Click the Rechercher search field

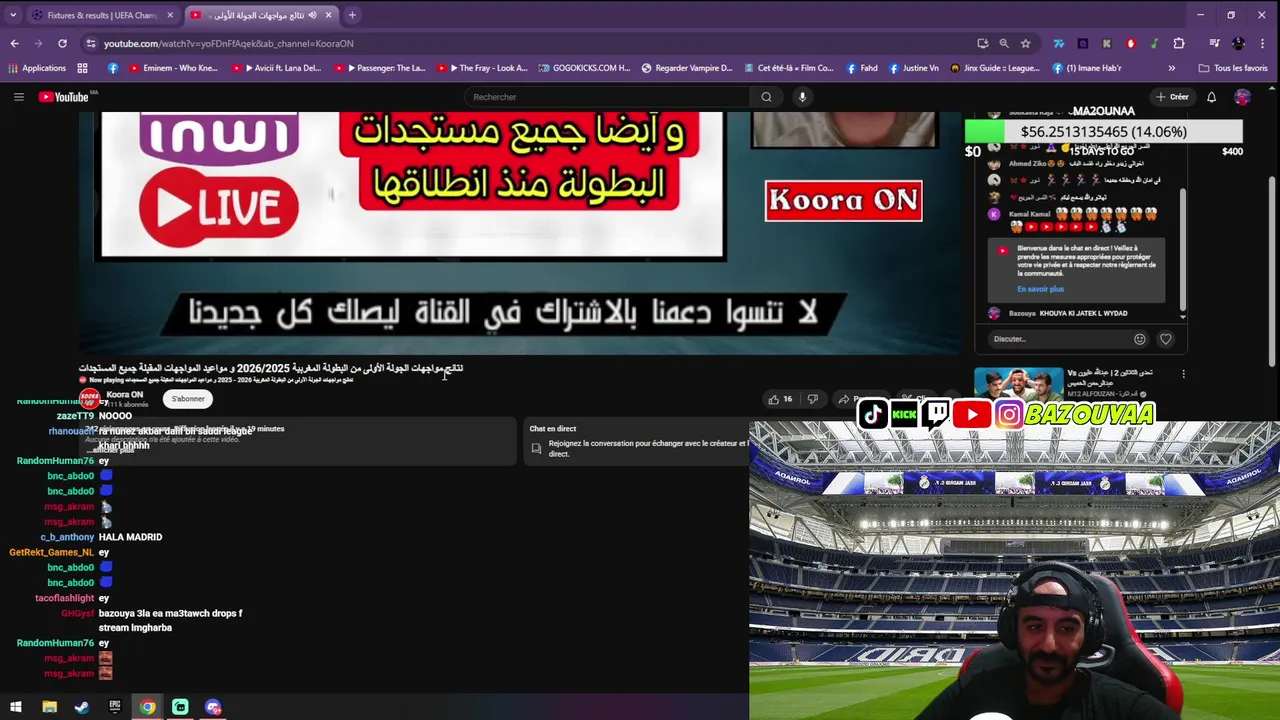click(x=608, y=97)
